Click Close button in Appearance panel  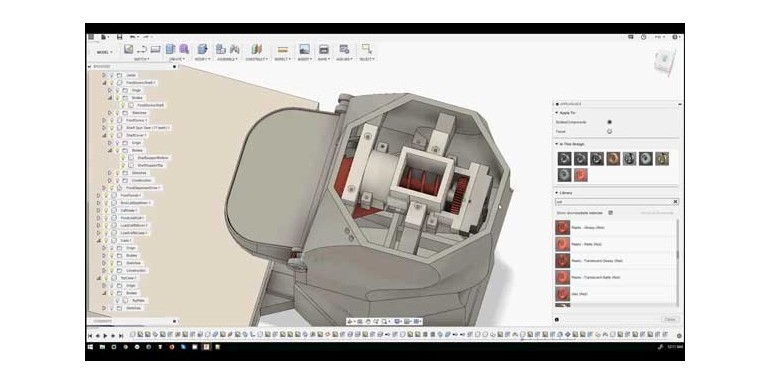(670, 320)
